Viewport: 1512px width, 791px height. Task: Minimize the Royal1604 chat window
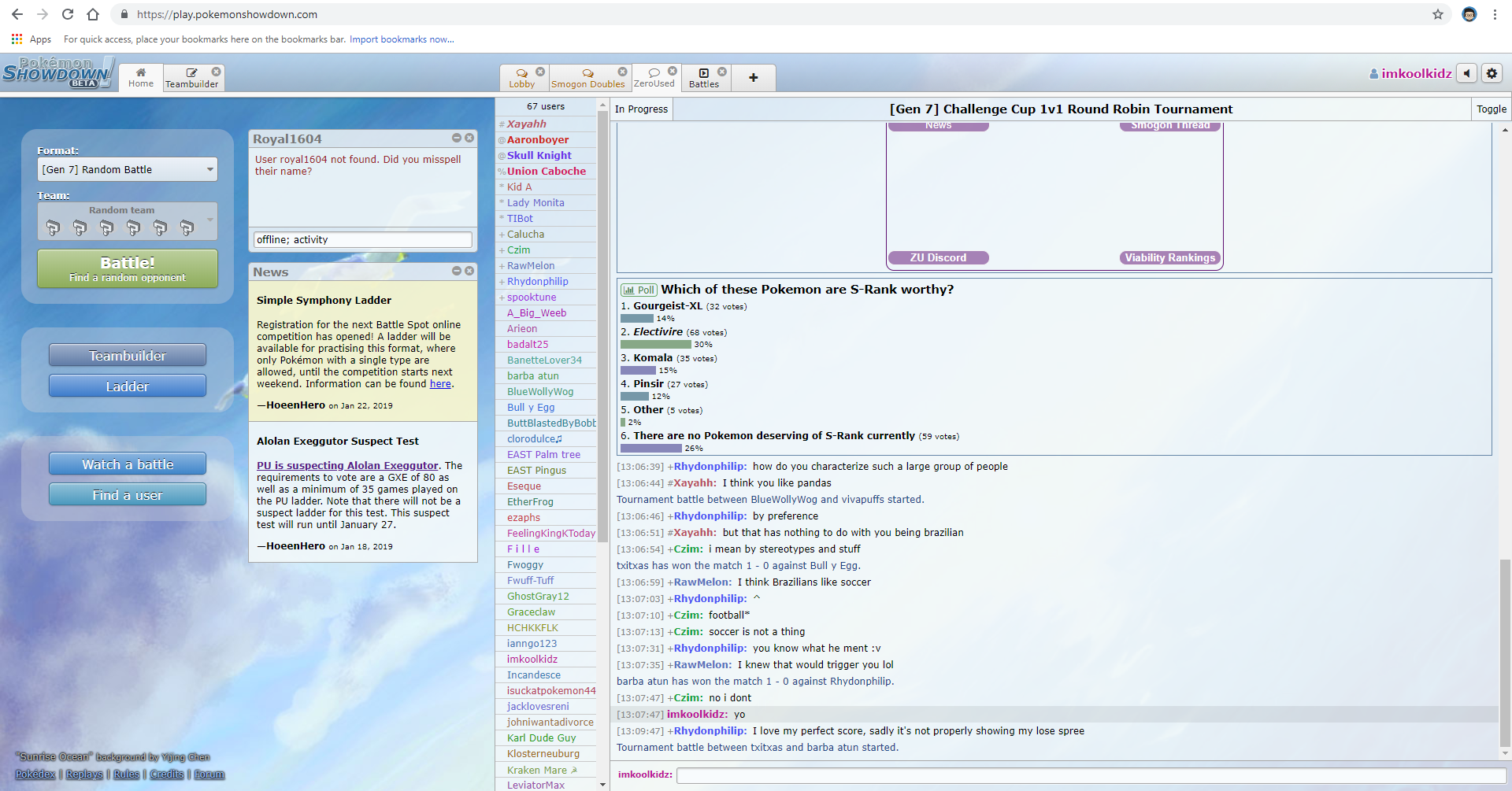pos(457,138)
